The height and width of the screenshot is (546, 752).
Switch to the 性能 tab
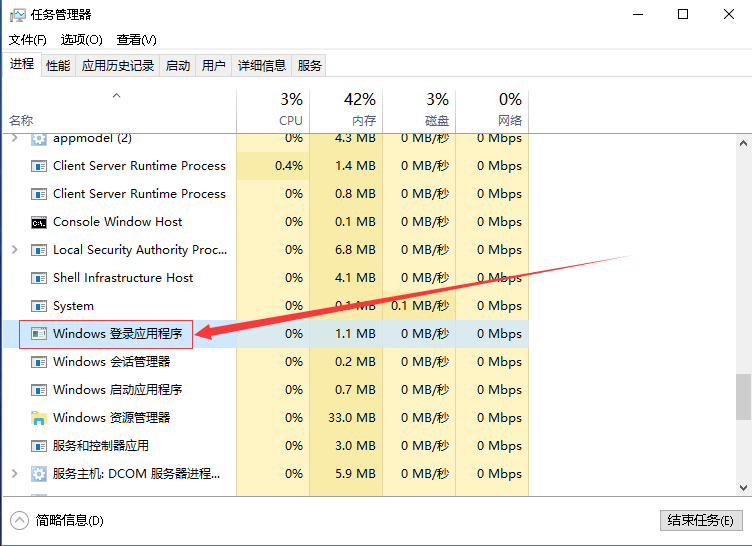click(x=58, y=65)
